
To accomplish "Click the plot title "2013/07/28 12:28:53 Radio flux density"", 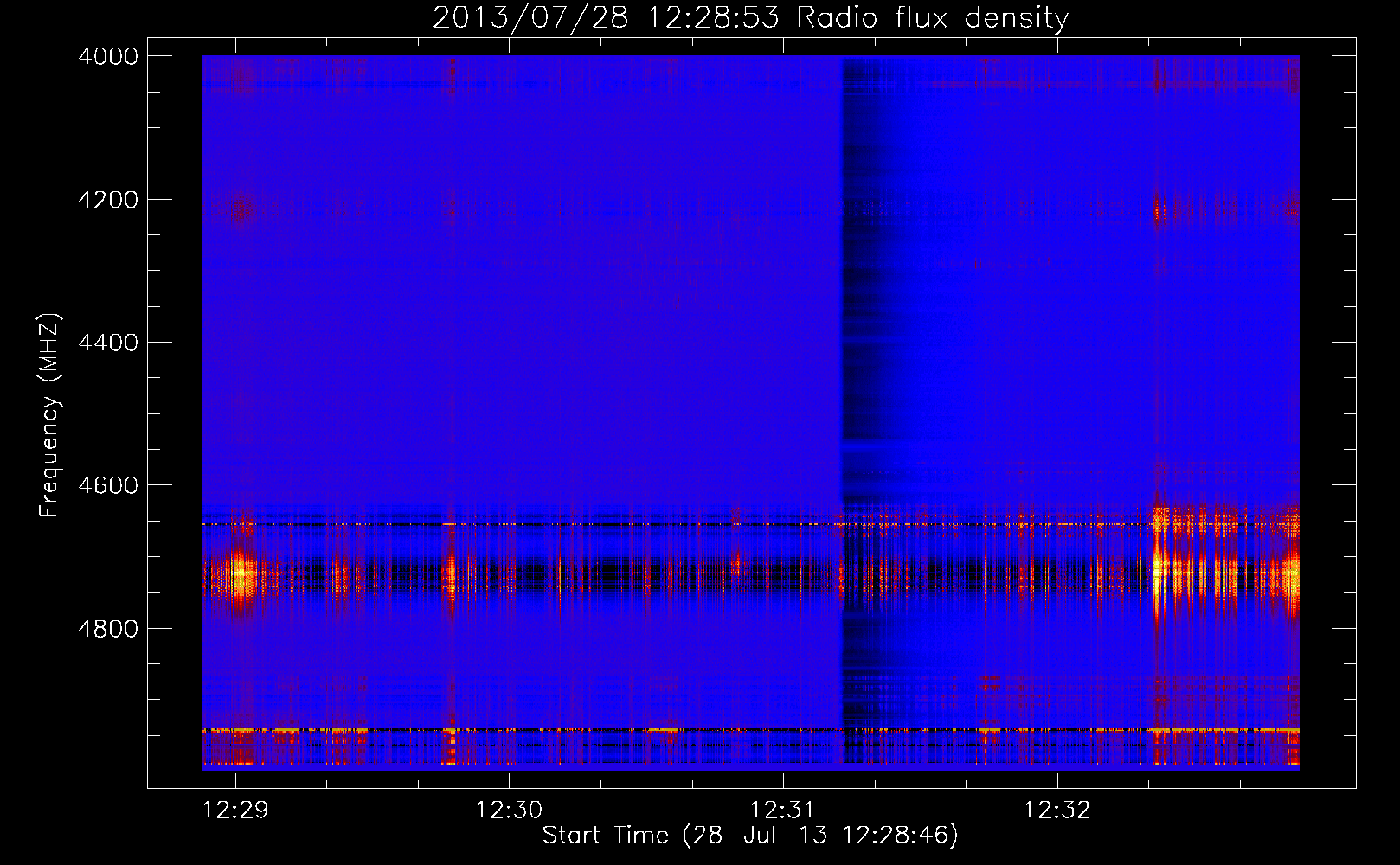I will point(751,17).
